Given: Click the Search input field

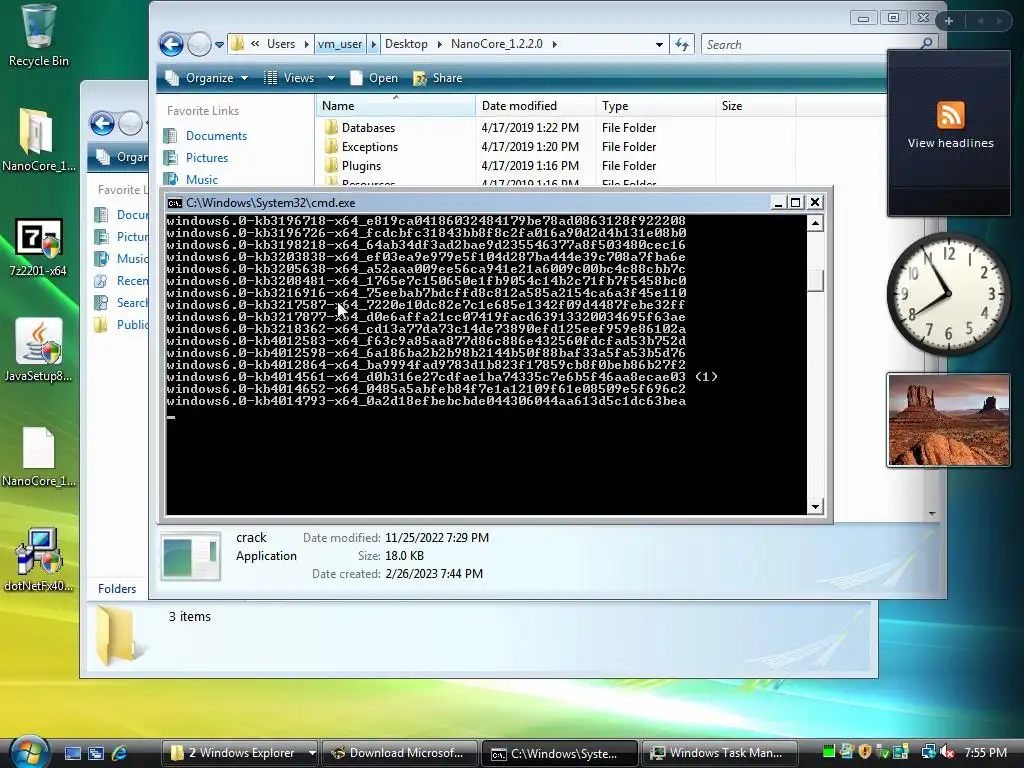Looking at the screenshot, I should tap(810, 44).
